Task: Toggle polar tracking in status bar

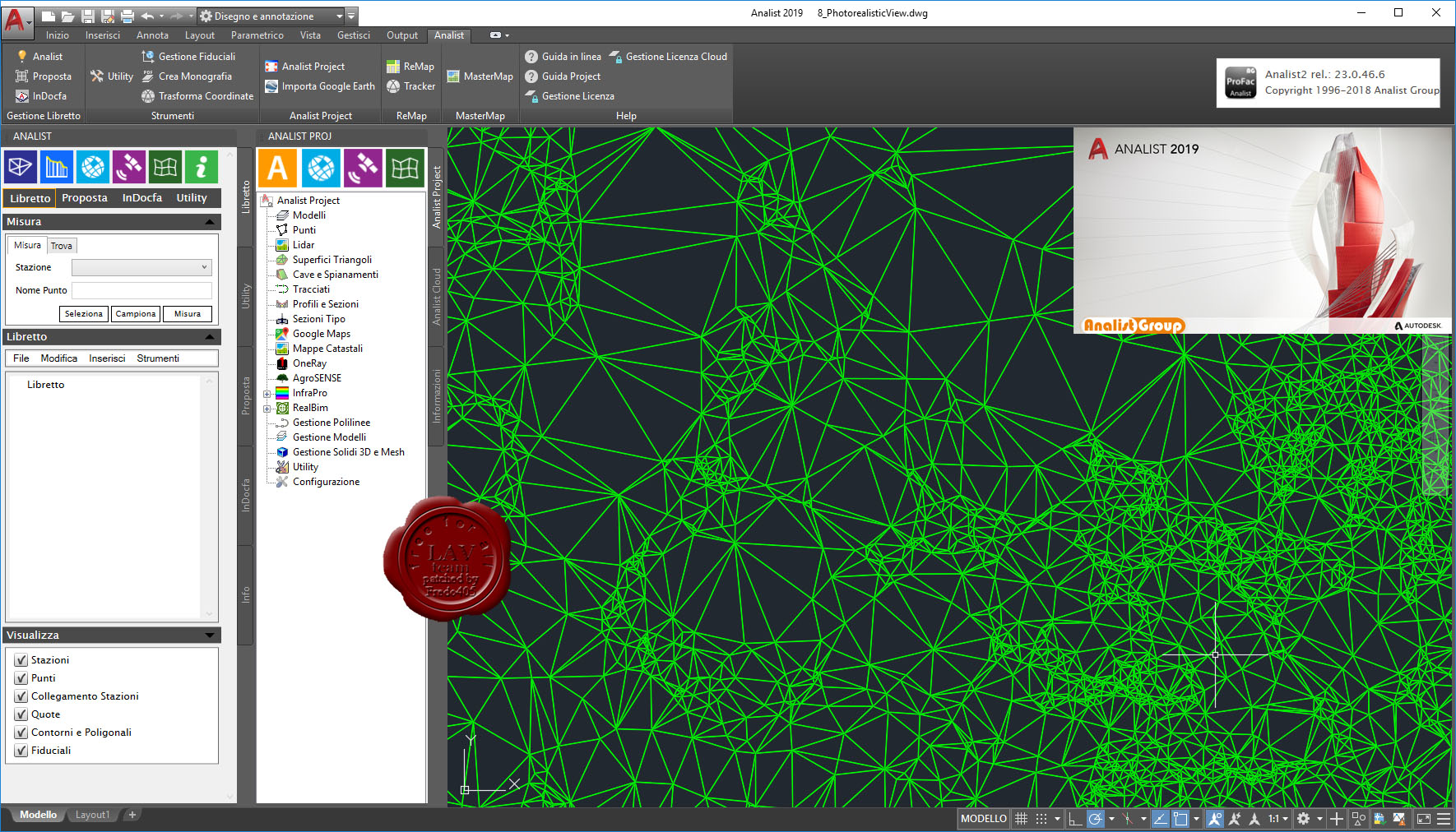Action: [1095, 819]
